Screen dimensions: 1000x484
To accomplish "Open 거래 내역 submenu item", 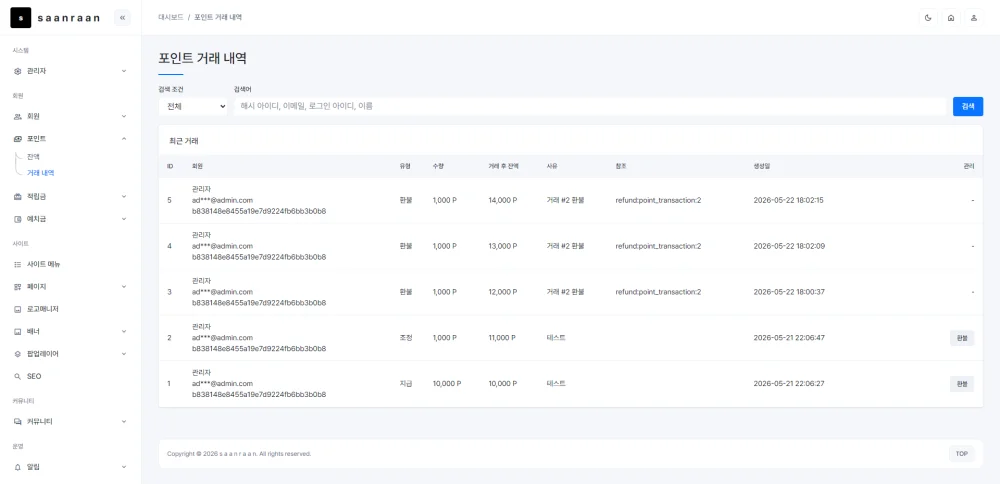I will click(x=41, y=173).
